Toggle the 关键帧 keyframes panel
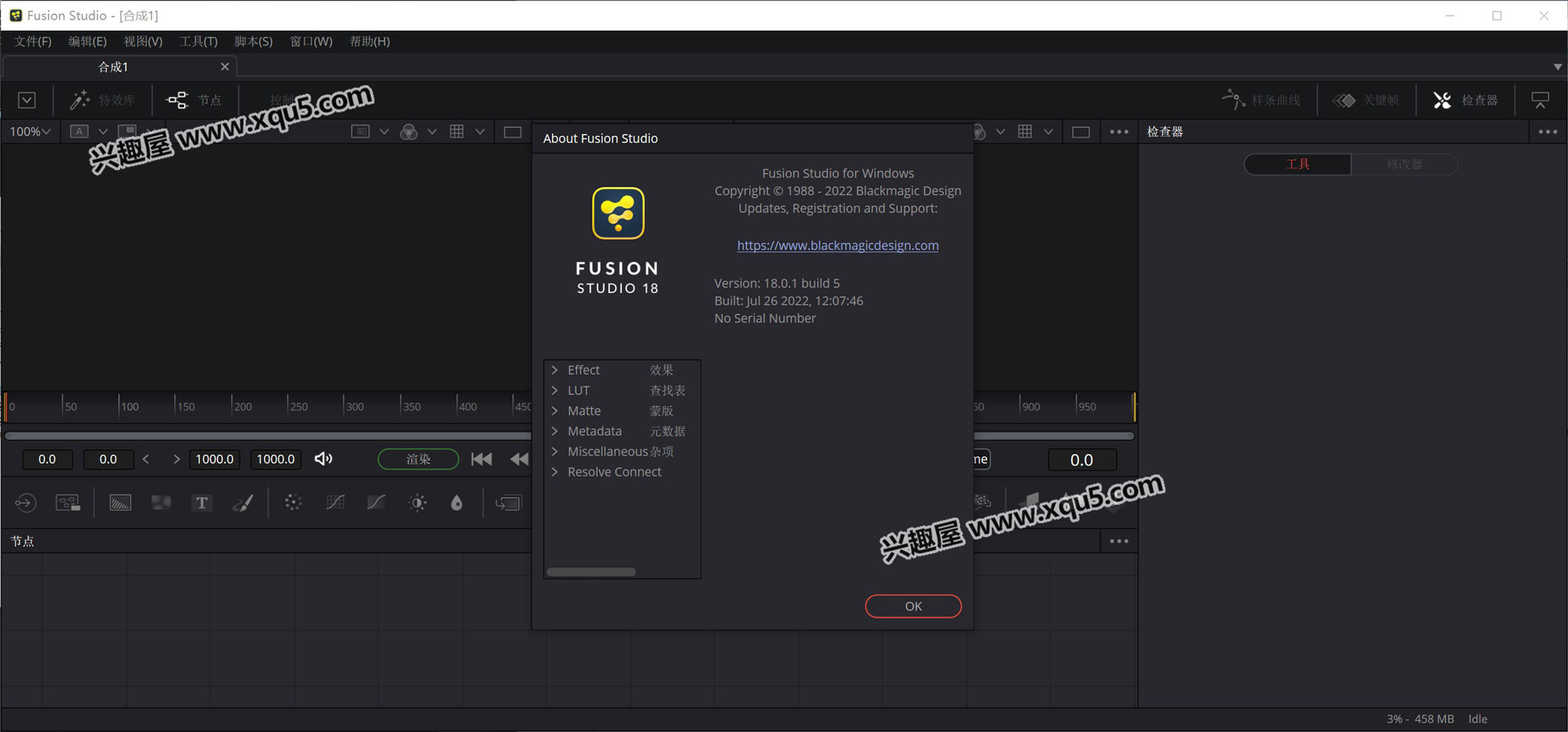Image resolution: width=1568 pixels, height=732 pixels. tap(1366, 100)
